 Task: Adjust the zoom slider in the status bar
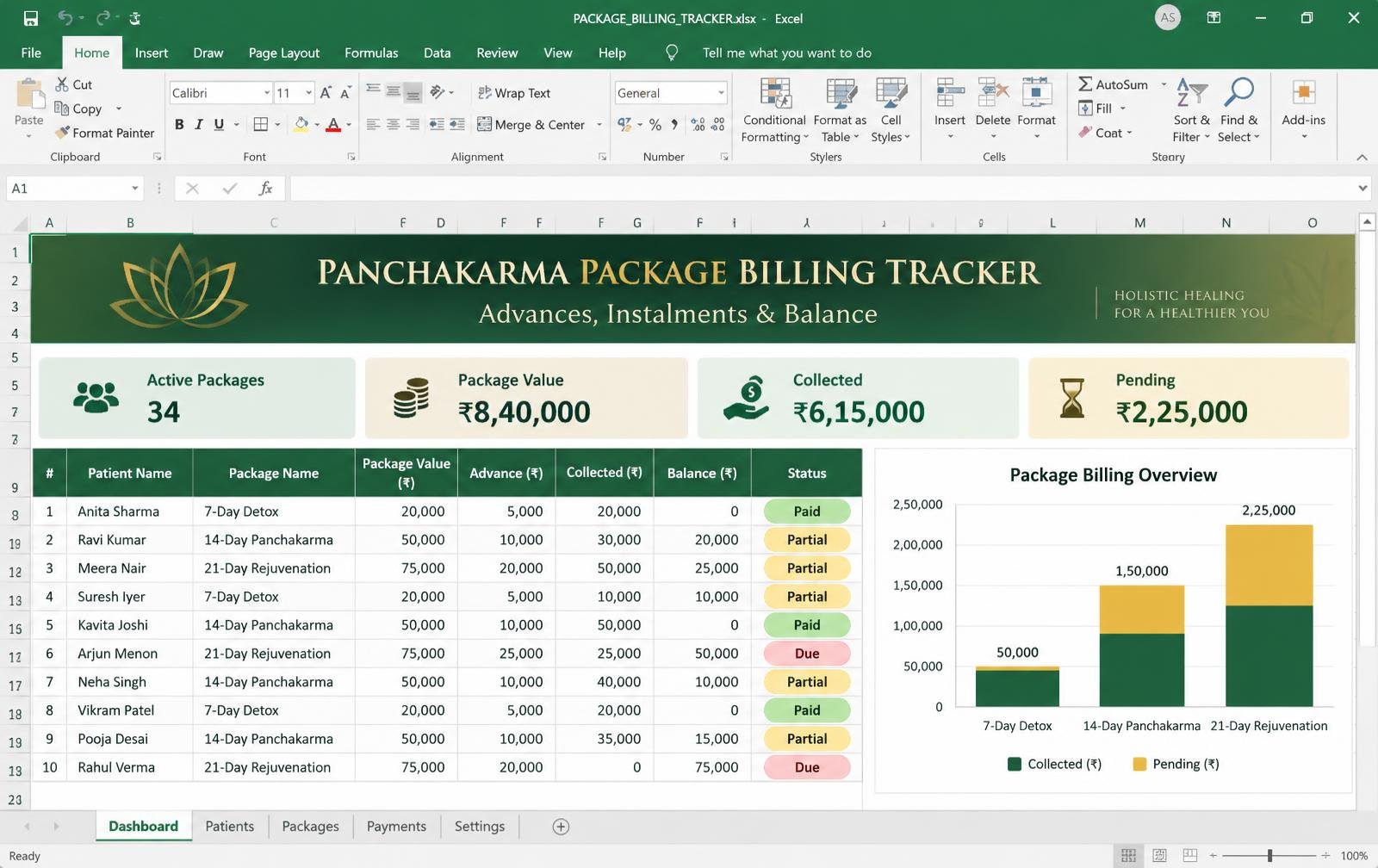(x=1269, y=855)
